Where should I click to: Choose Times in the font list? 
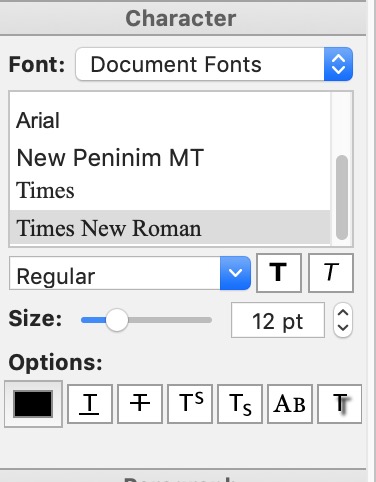tap(170, 191)
